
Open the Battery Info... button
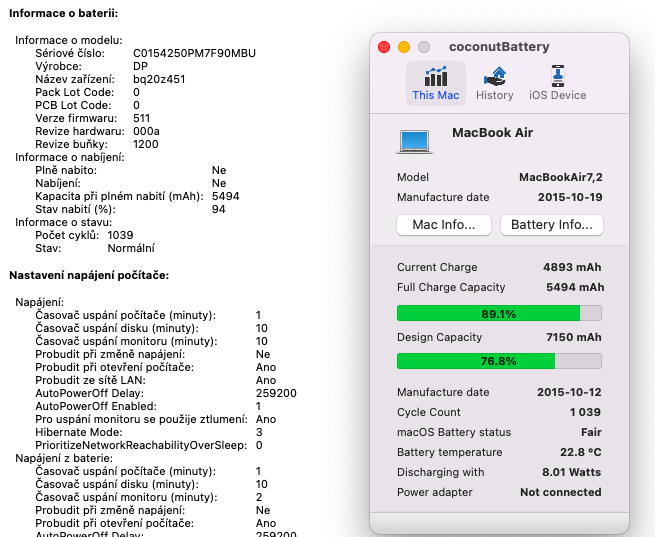[551, 225]
